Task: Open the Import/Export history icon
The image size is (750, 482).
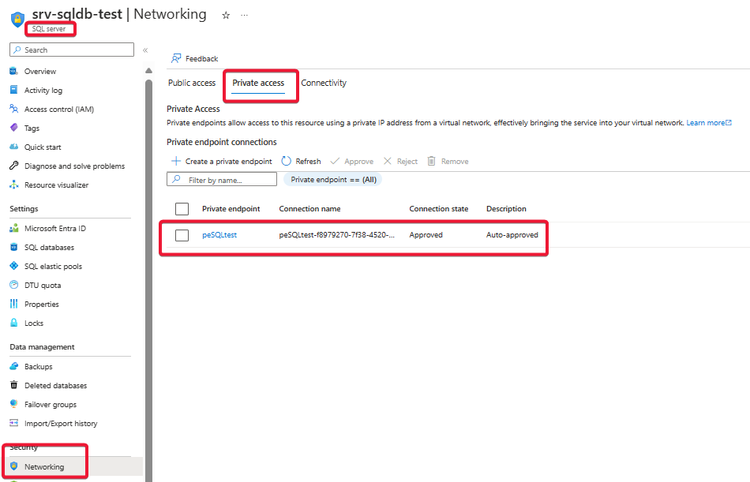Action: pos(14,423)
